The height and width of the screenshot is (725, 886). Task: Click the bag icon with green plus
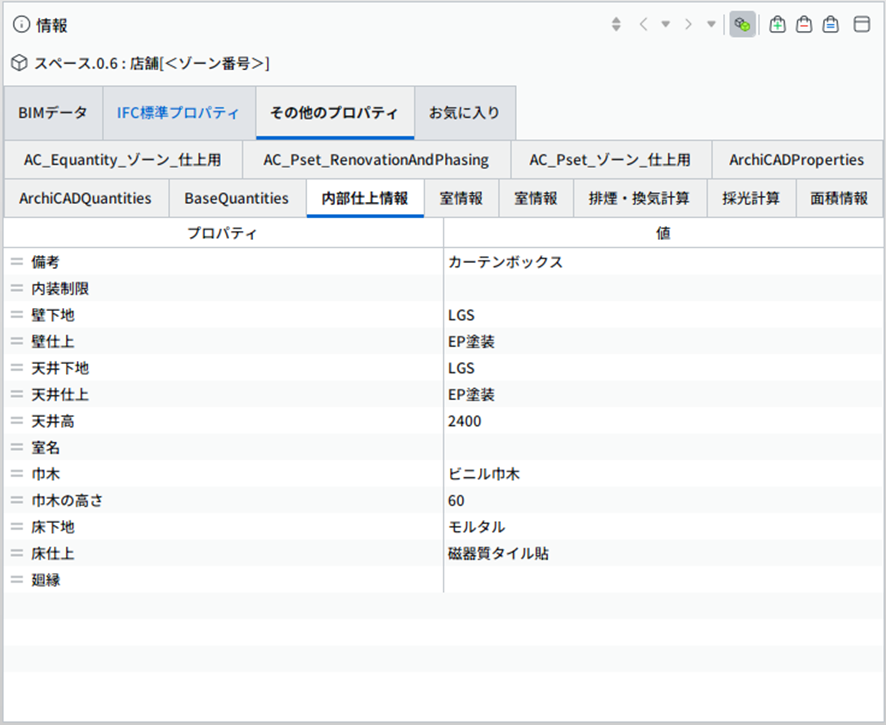778,25
